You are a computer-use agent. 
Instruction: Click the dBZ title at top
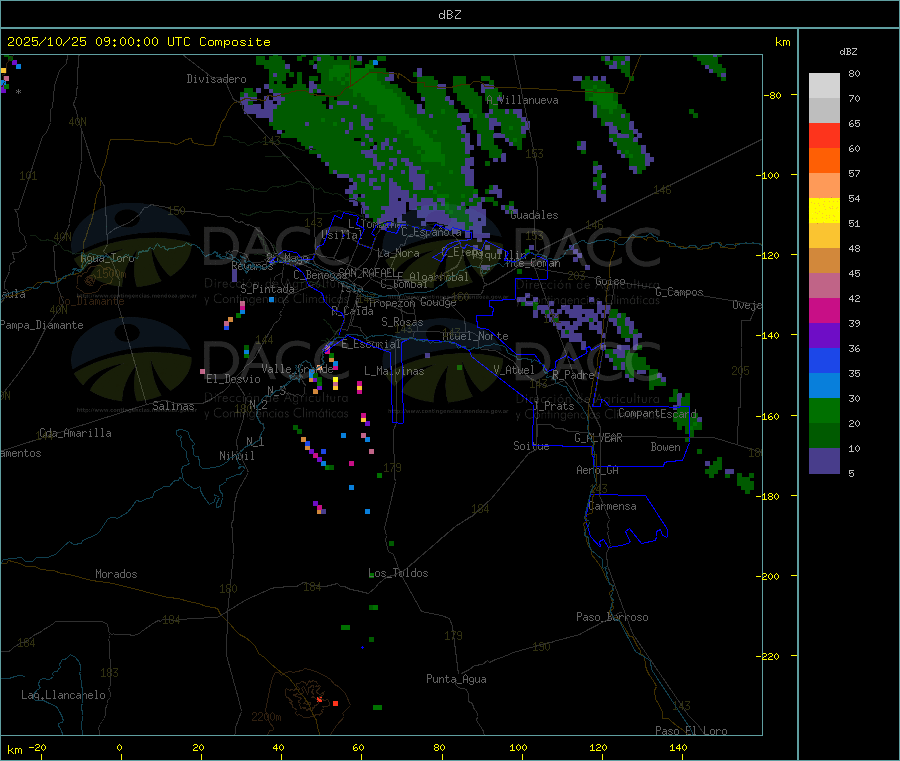click(x=449, y=15)
